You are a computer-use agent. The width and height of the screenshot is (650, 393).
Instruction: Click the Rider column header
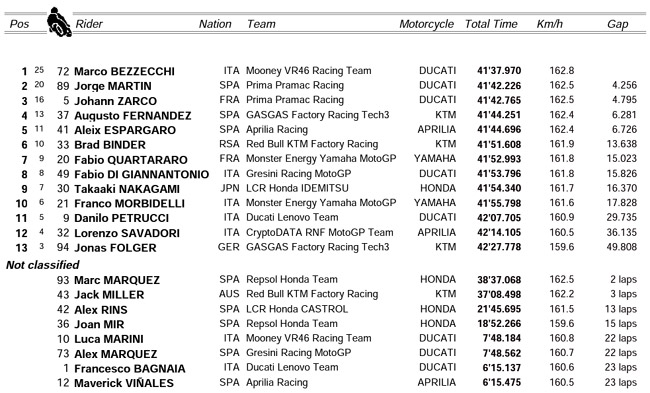click(x=89, y=24)
